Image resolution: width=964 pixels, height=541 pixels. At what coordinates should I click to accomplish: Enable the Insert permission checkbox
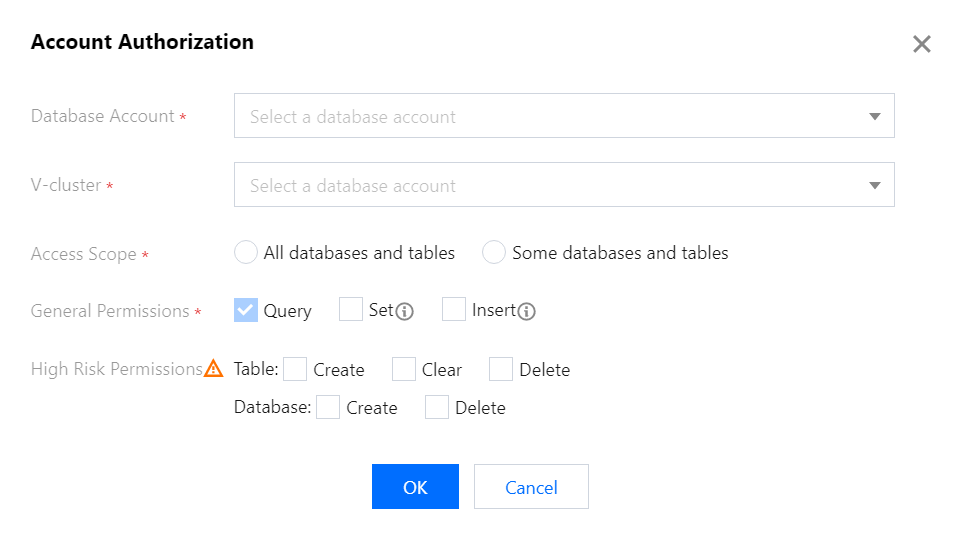coord(455,310)
